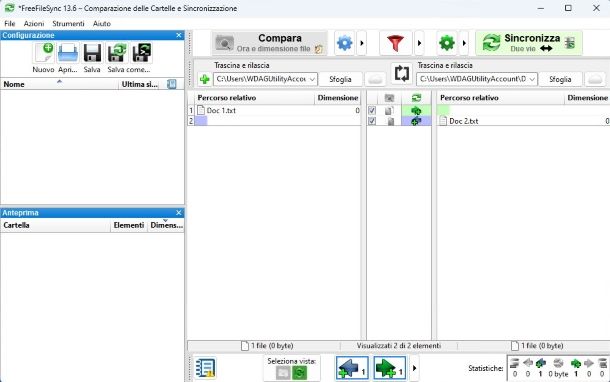Click the Cartella column header
This screenshot has height=382, width=610.
55,225
